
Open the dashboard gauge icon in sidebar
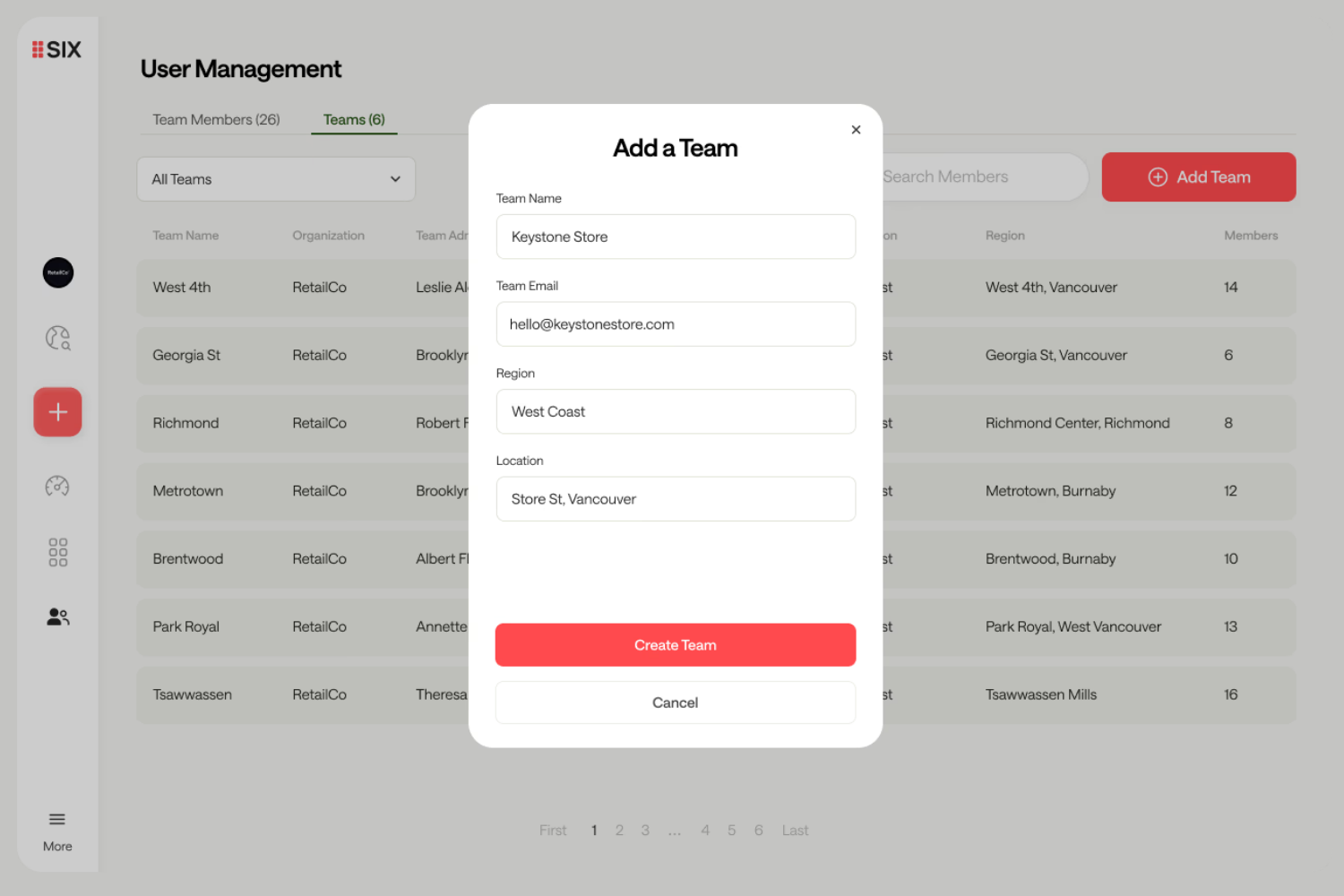pyautogui.click(x=57, y=486)
